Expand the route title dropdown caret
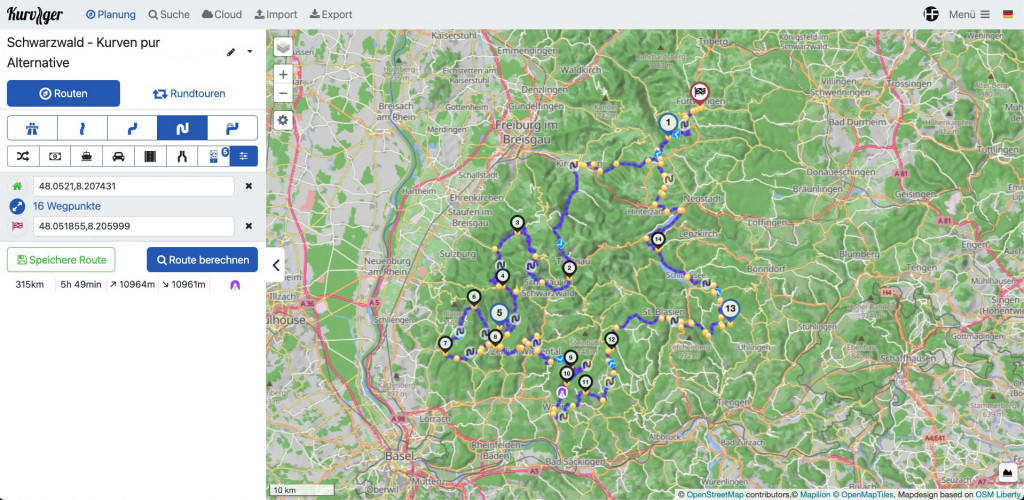1024x500 pixels. pyautogui.click(x=250, y=52)
